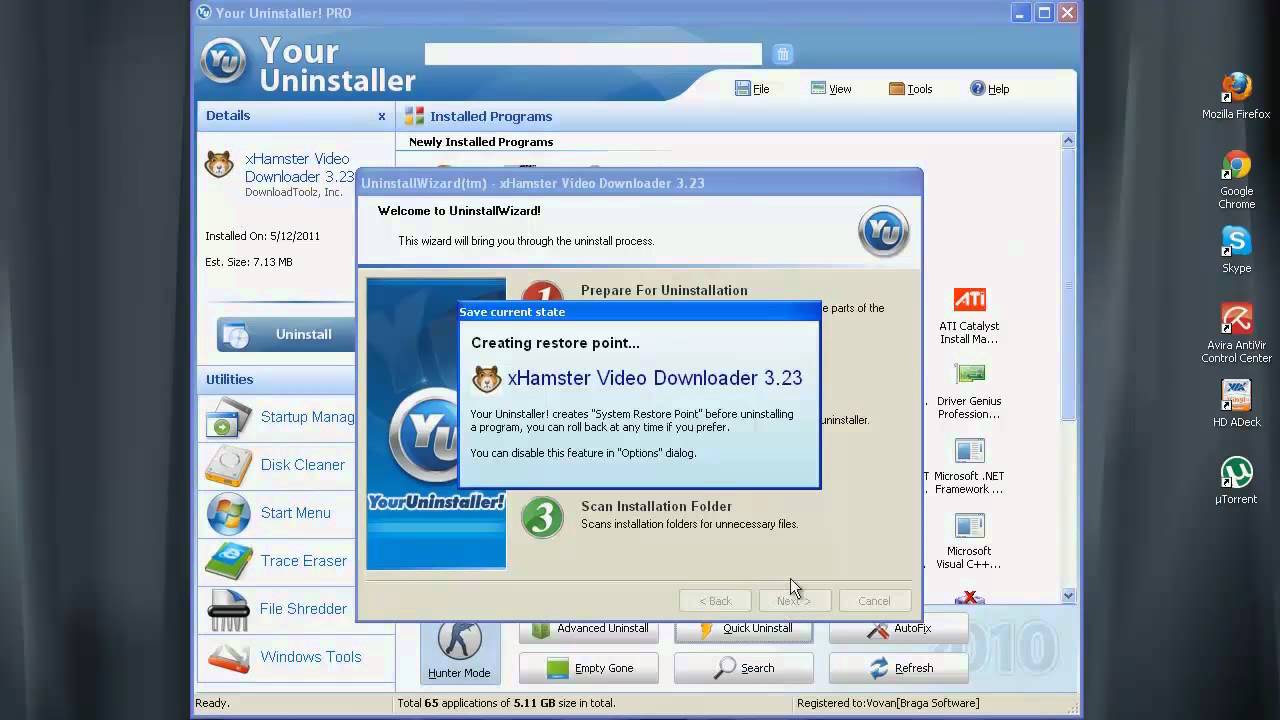Select Driver Genius Professional program
The width and height of the screenshot is (1280, 720).
click(x=969, y=391)
